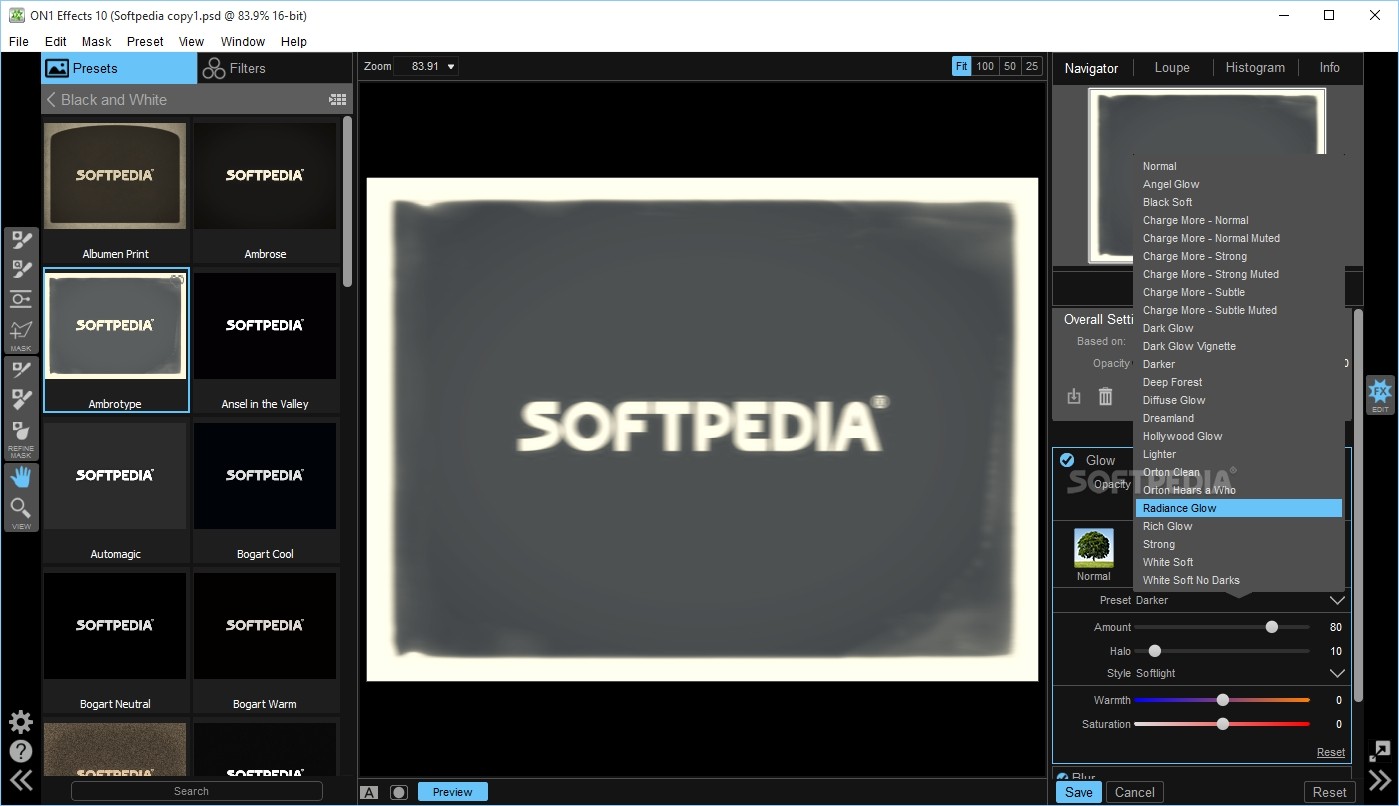Click the Save button
The width and height of the screenshot is (1399, 806).
pyautogui.click(x=1078, y=792)
